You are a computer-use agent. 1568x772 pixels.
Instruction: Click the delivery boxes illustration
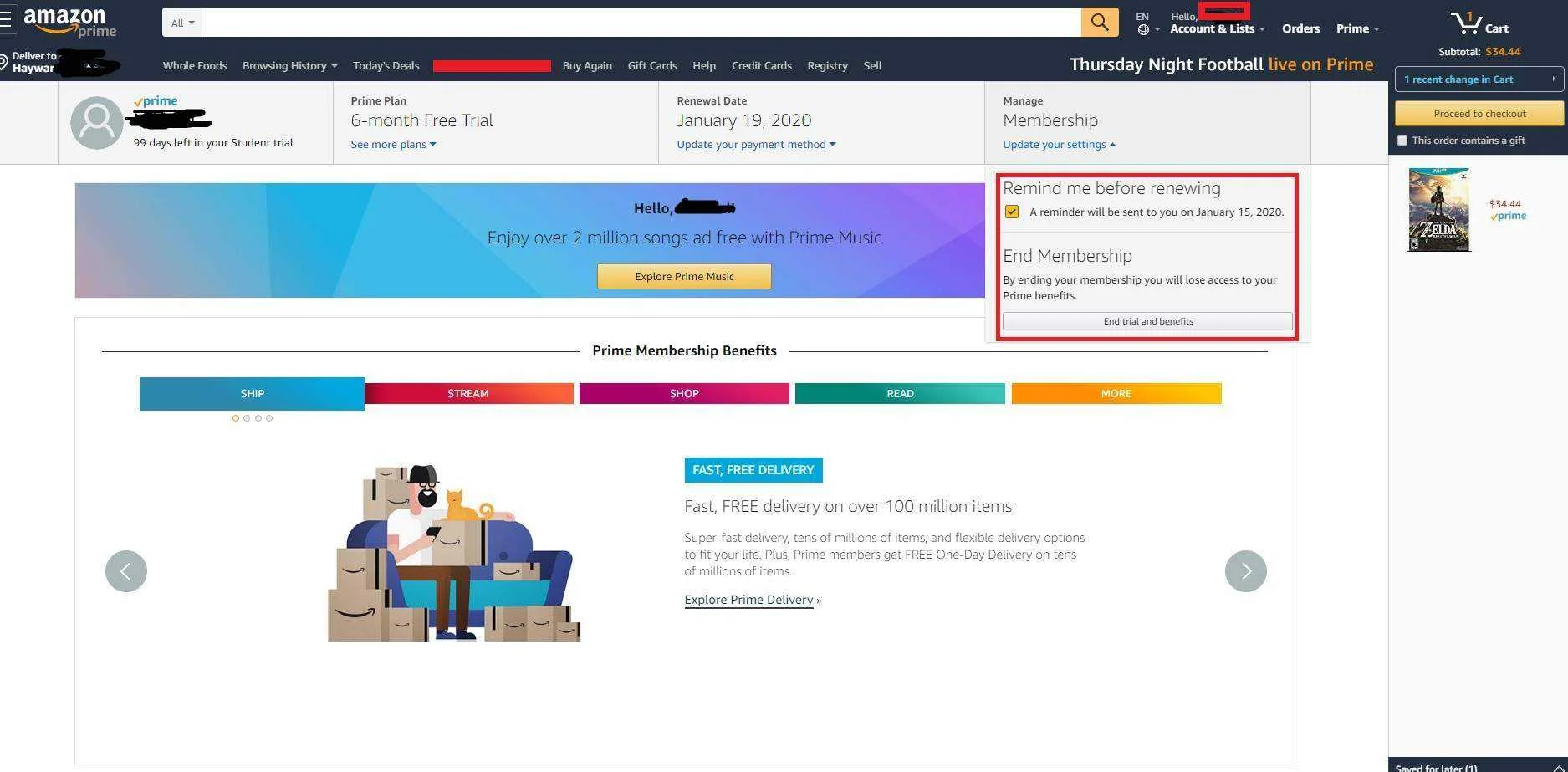pos(454,554)
